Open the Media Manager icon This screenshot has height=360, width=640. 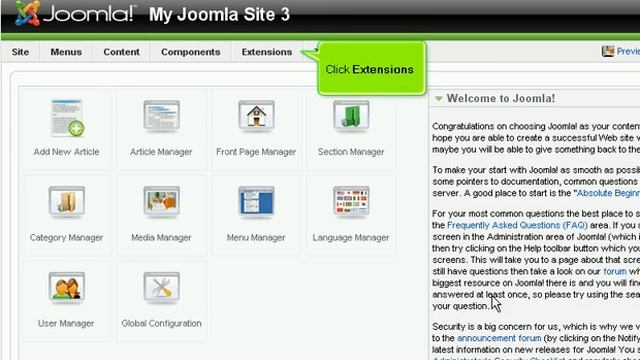161,202
